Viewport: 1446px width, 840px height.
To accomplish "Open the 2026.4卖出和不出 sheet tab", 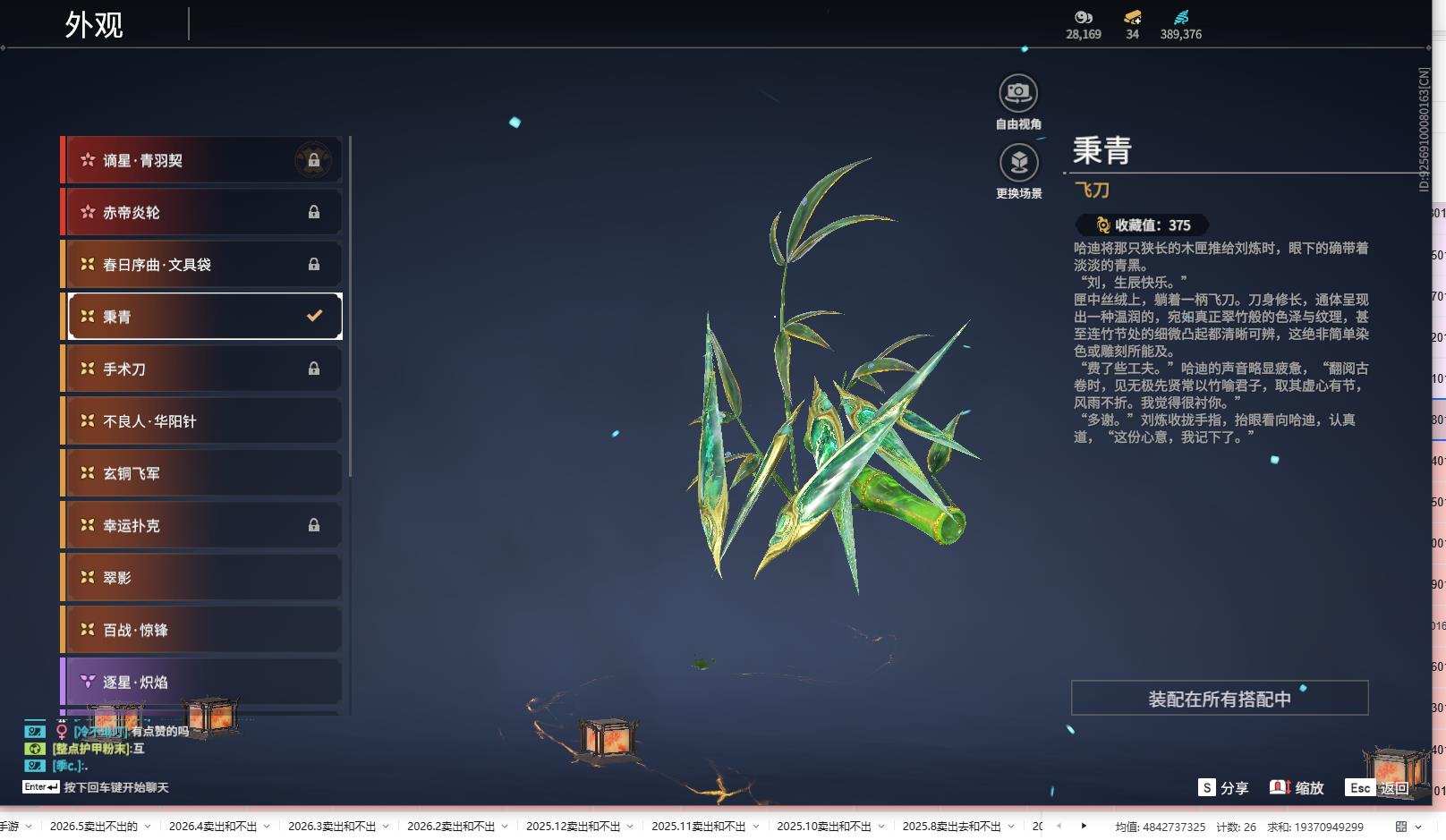I will (213, 827).
